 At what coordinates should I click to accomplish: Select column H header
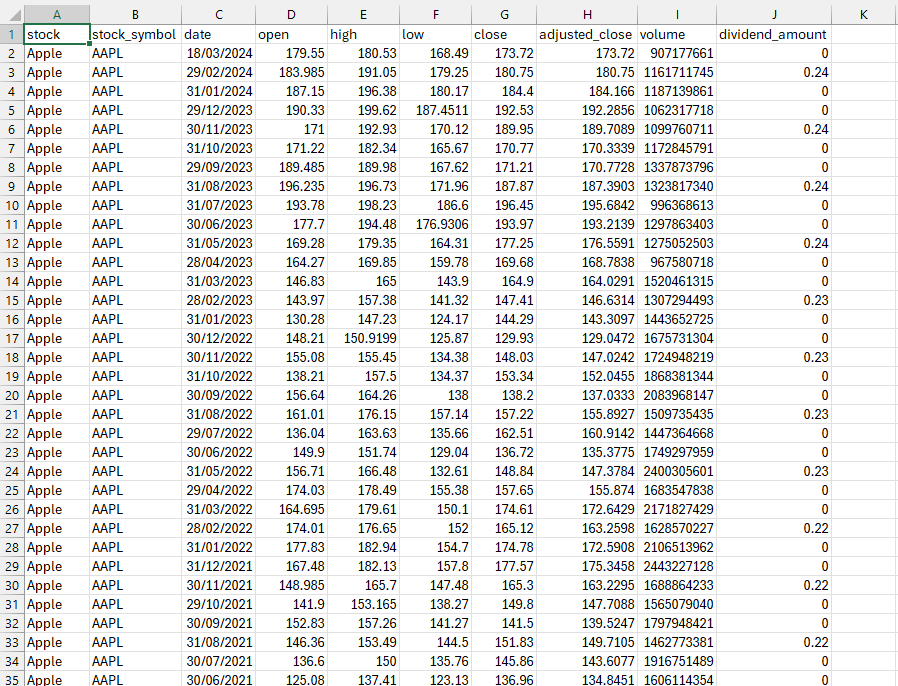pyautogui.click(x=587, y=15)
